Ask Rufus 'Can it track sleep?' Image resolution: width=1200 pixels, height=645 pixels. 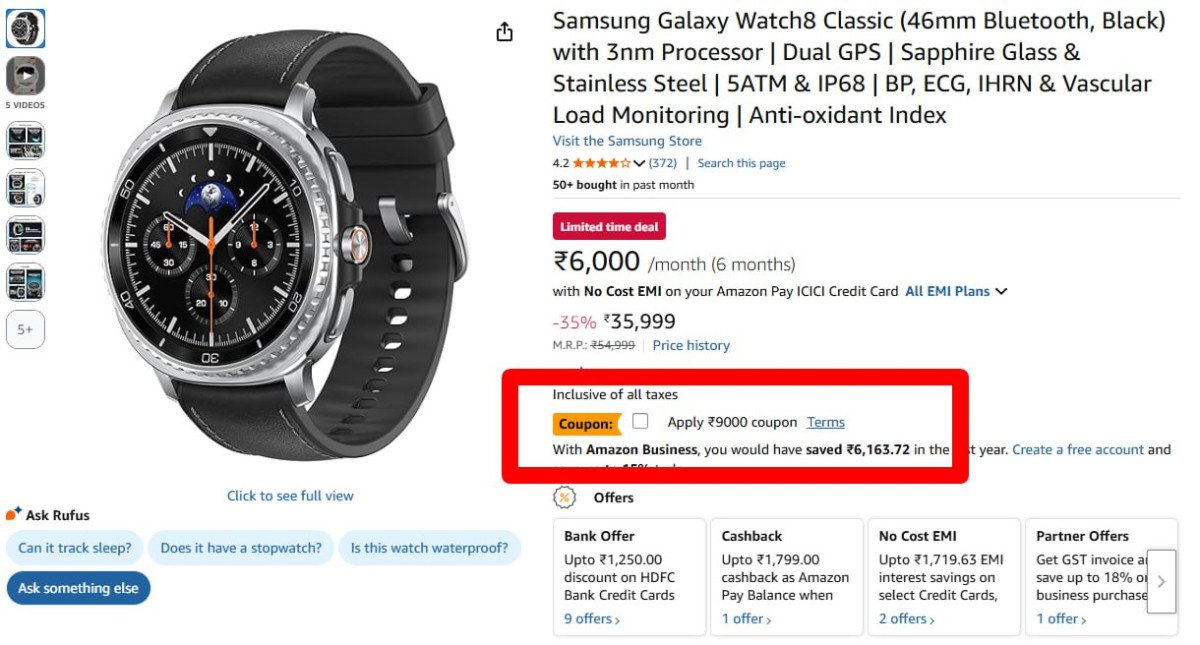pyautogui.click(x=75, y=548)
